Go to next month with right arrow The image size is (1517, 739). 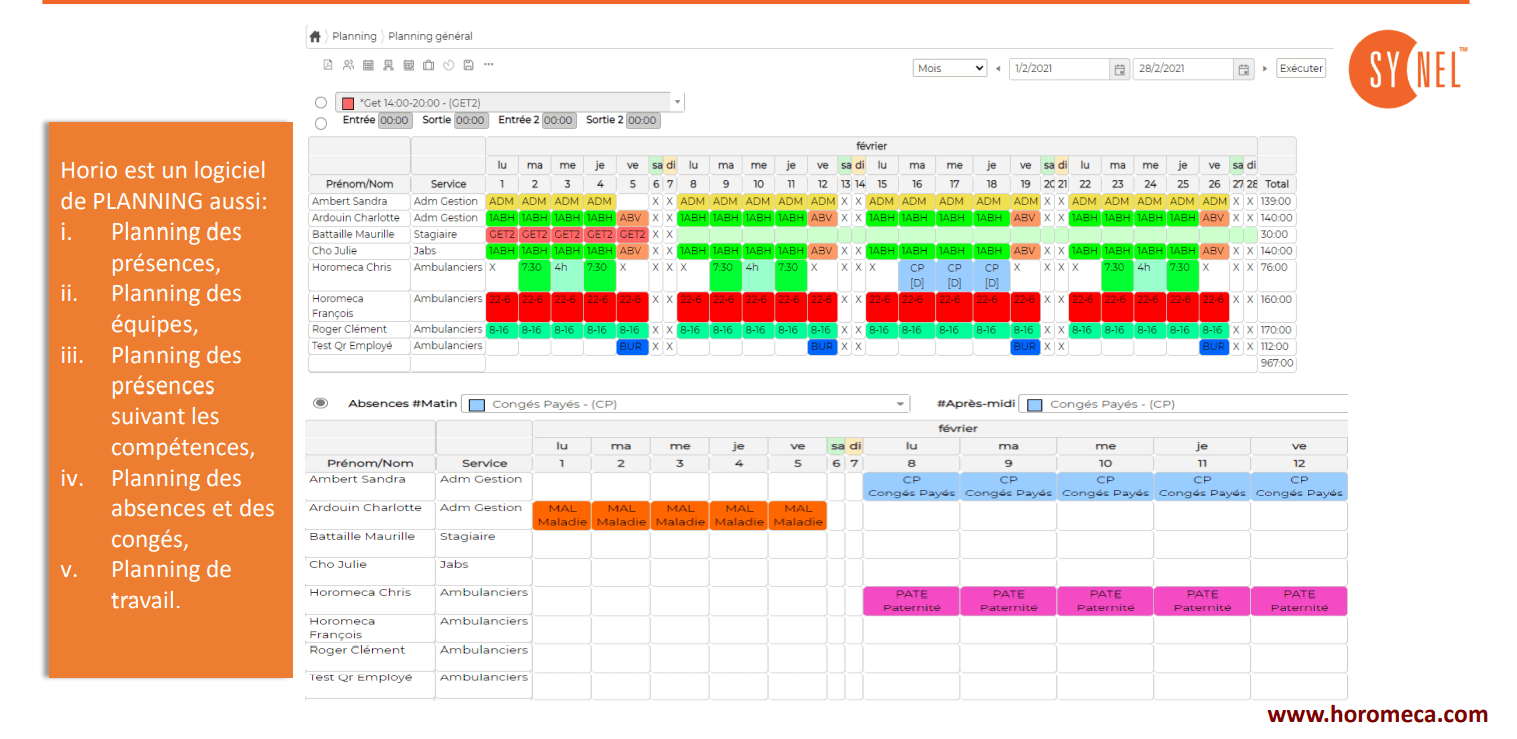coord(1265,69)
